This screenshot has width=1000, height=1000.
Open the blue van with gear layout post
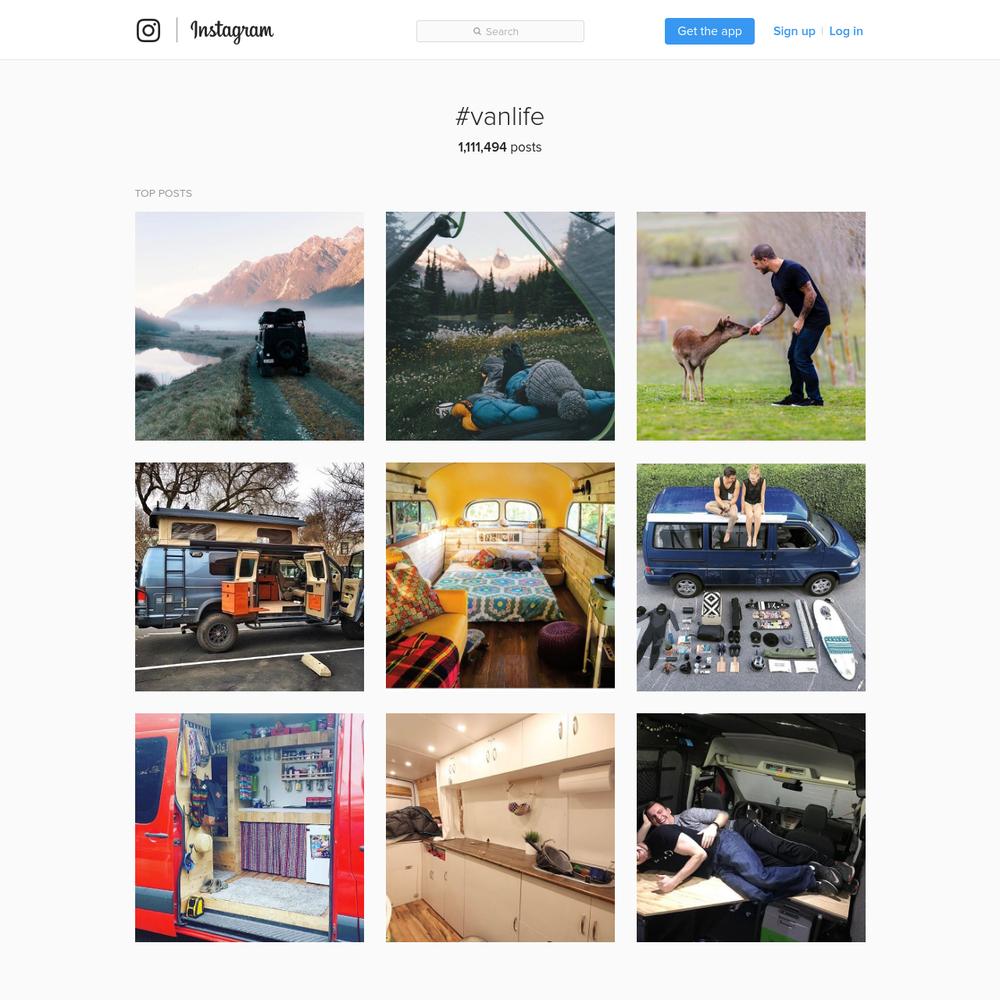(x=751, y=577)
